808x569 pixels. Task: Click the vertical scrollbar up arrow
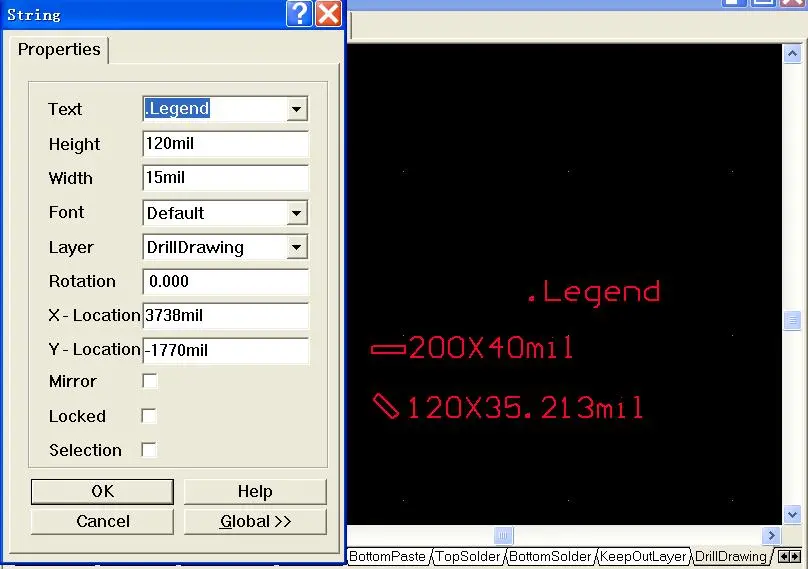792,54
